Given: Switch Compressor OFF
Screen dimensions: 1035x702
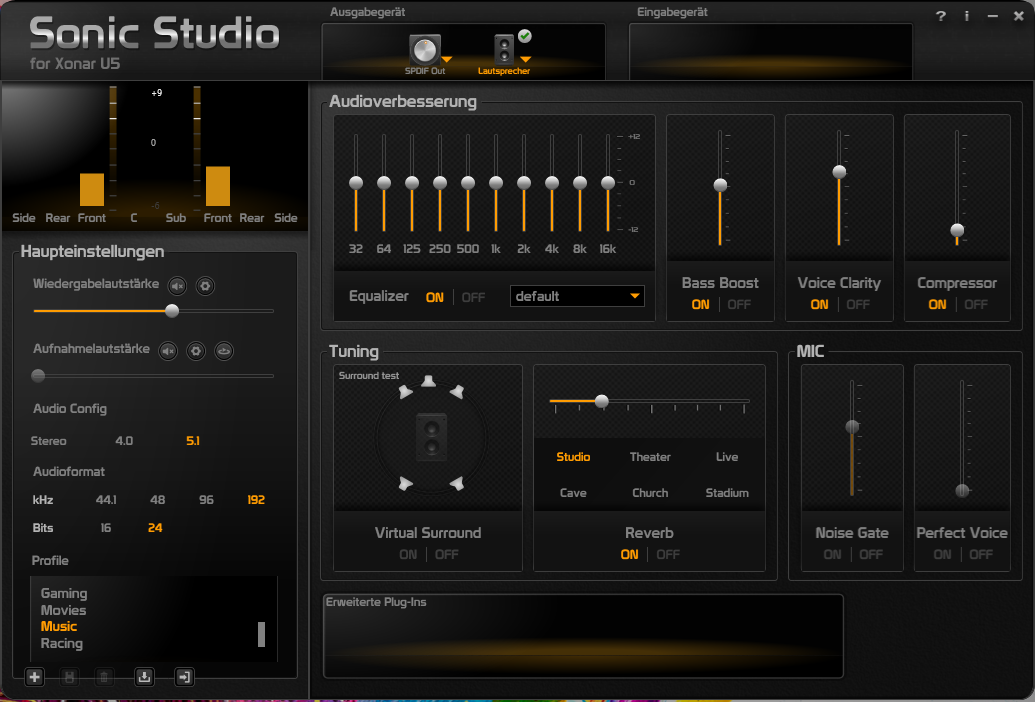Looking at the screenshot, I should [x=976, y=305].
